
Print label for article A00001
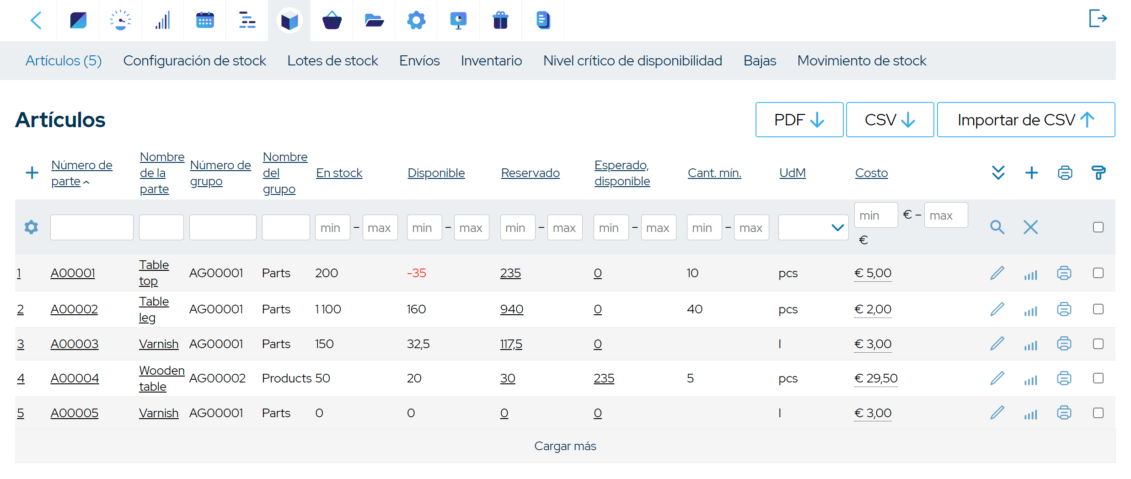tap(1064, 273)
